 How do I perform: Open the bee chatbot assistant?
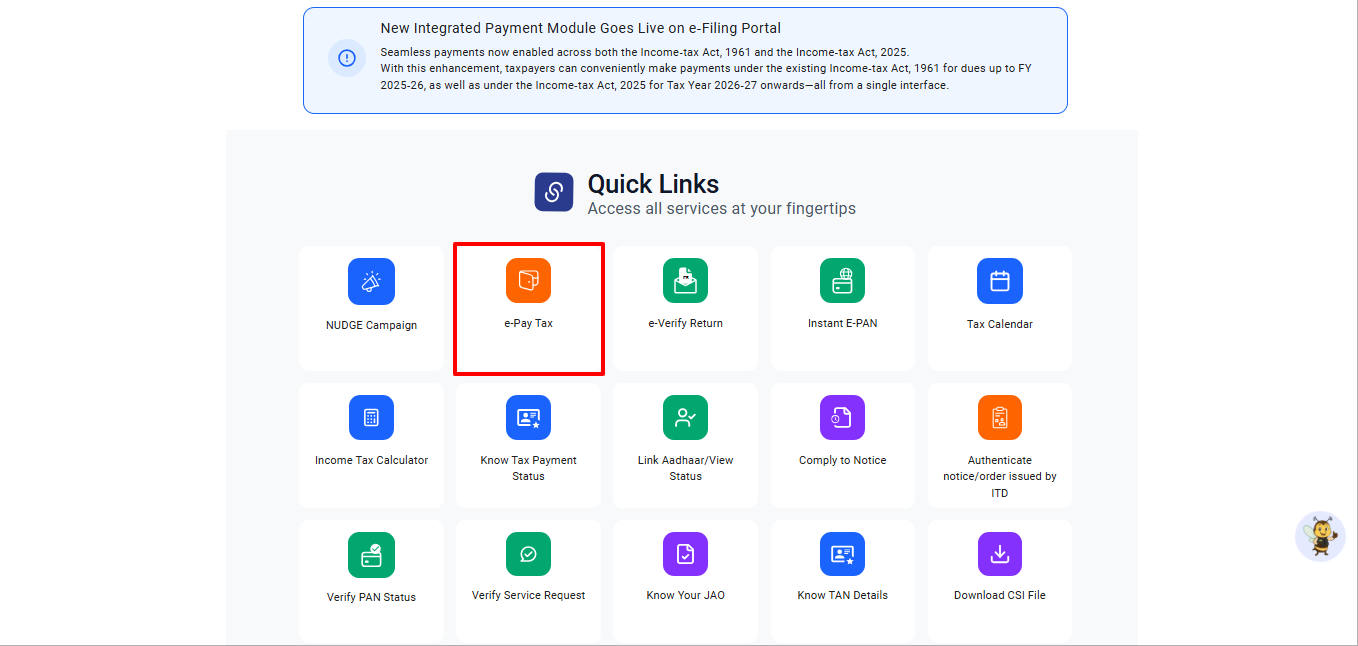click(x=1320, y=536)
